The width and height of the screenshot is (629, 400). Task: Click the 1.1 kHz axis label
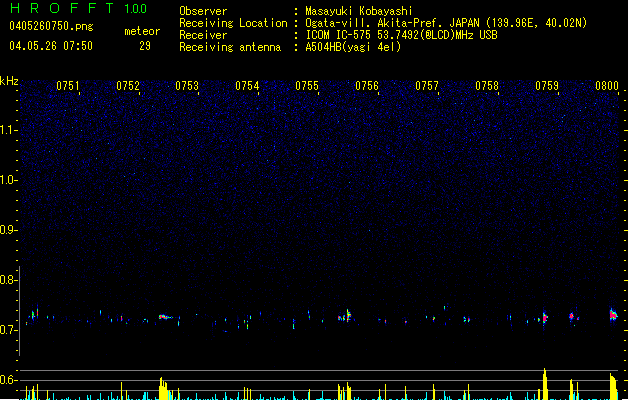9,130
